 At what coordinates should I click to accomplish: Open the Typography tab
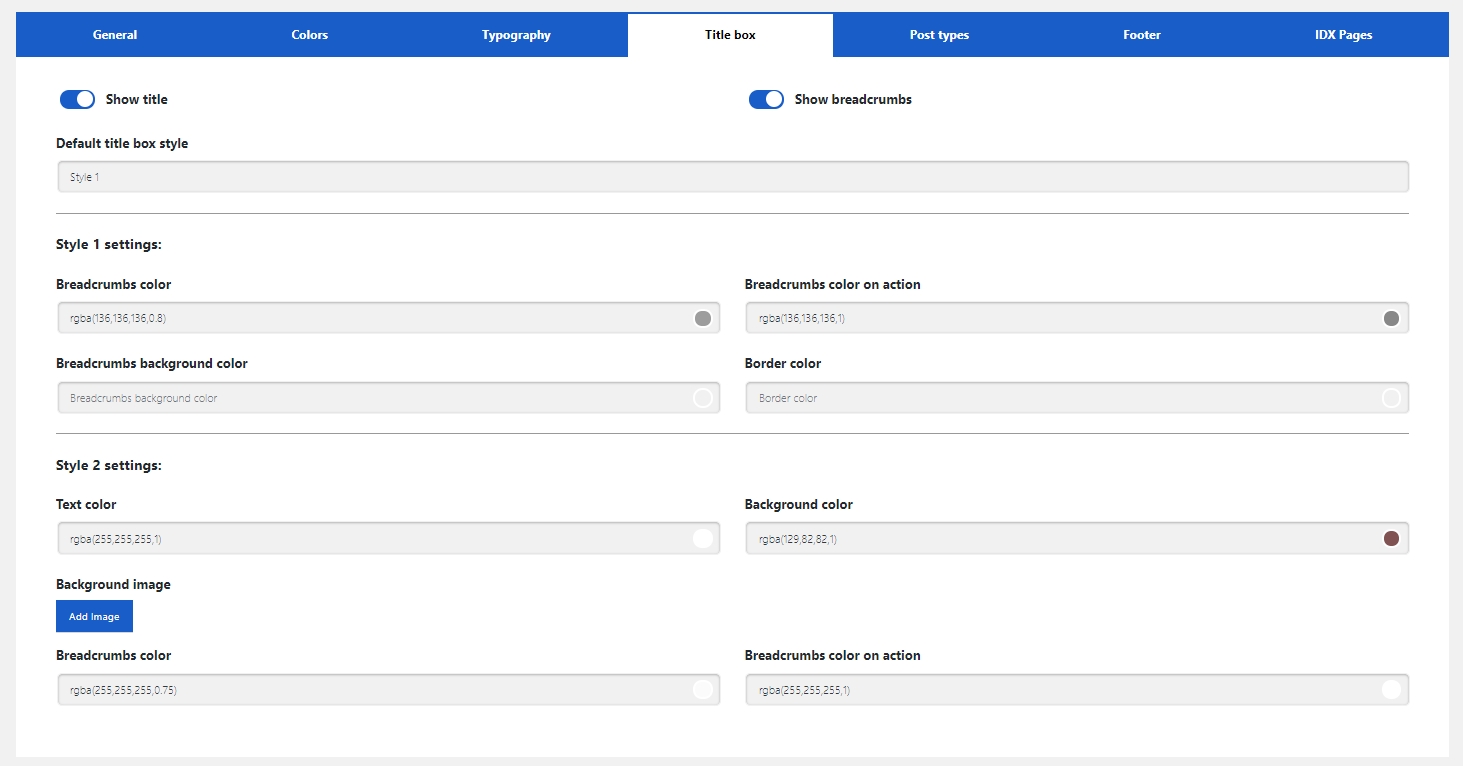click(x=516, y=35)
